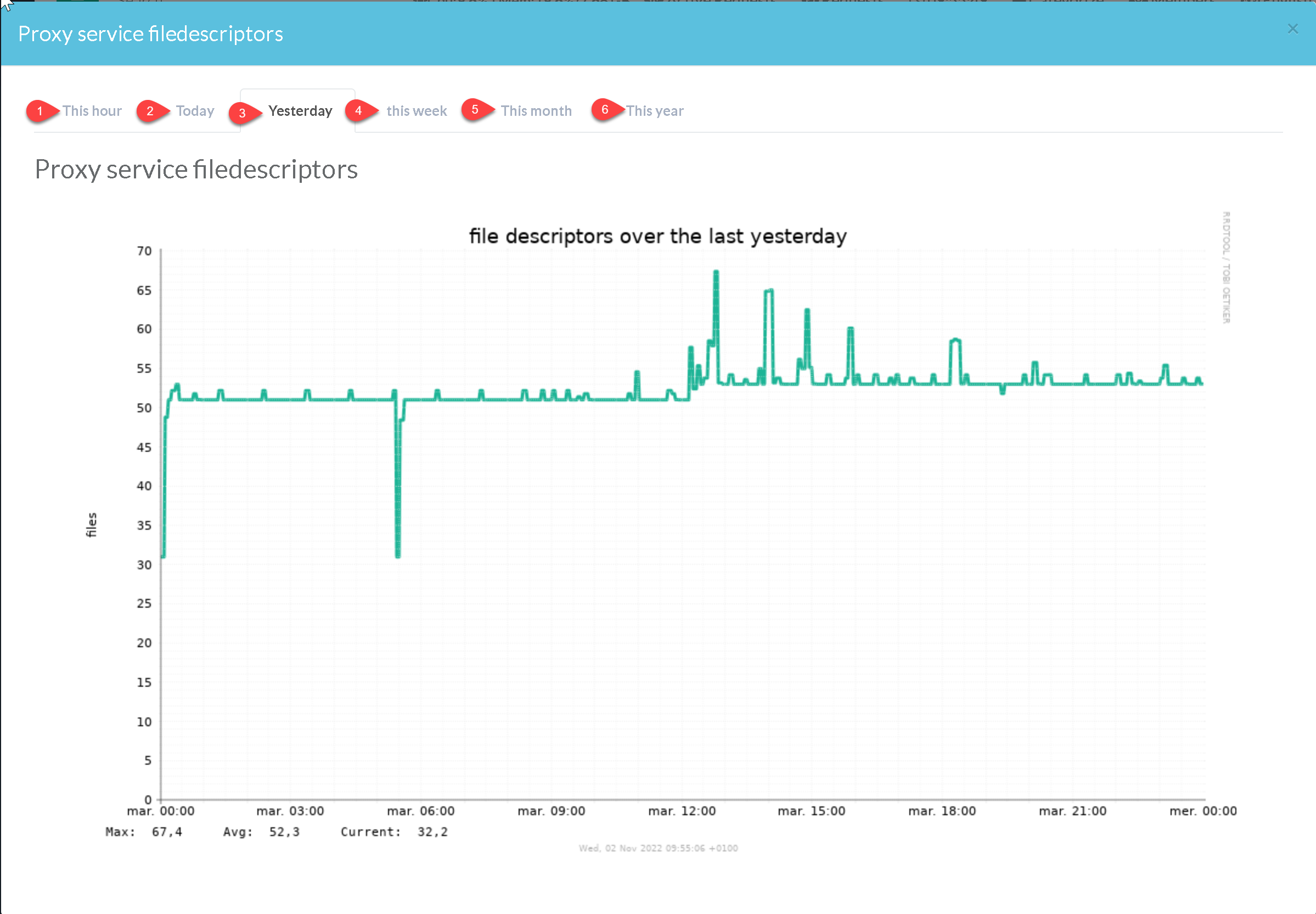Click red marker number 5
Image resolution: width=1316 pixels, height=914 pixels.
475,109
